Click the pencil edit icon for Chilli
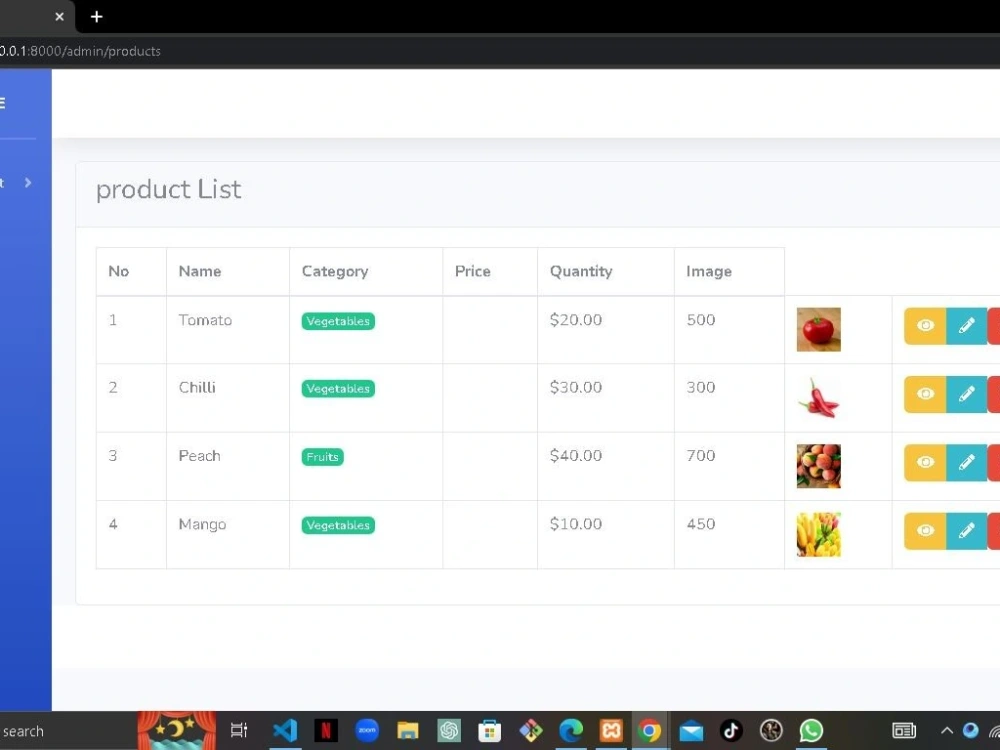 point(966,394)
